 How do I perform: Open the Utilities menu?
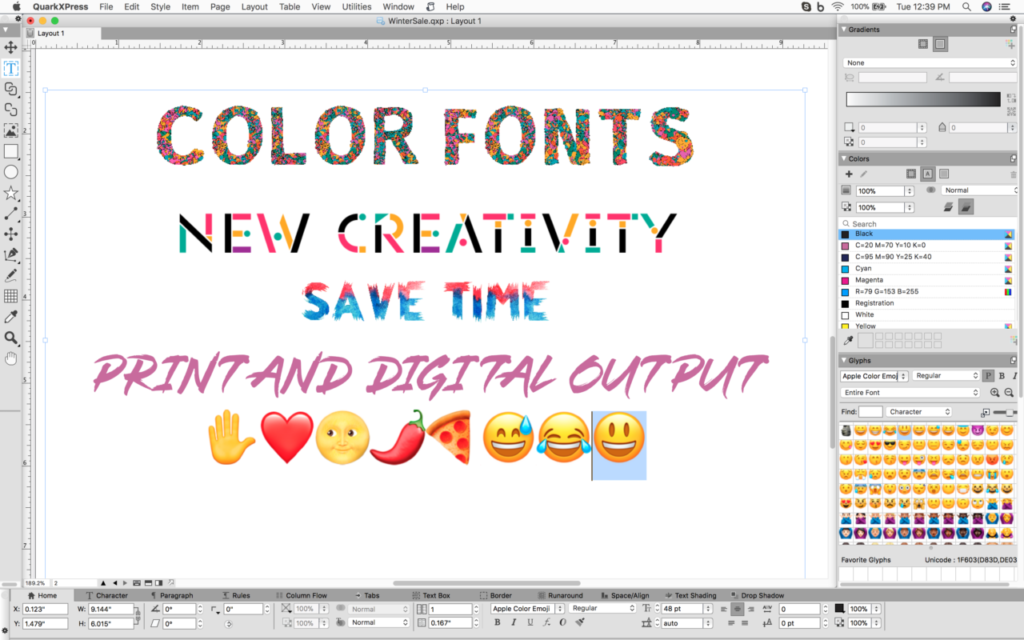[356, 5]
